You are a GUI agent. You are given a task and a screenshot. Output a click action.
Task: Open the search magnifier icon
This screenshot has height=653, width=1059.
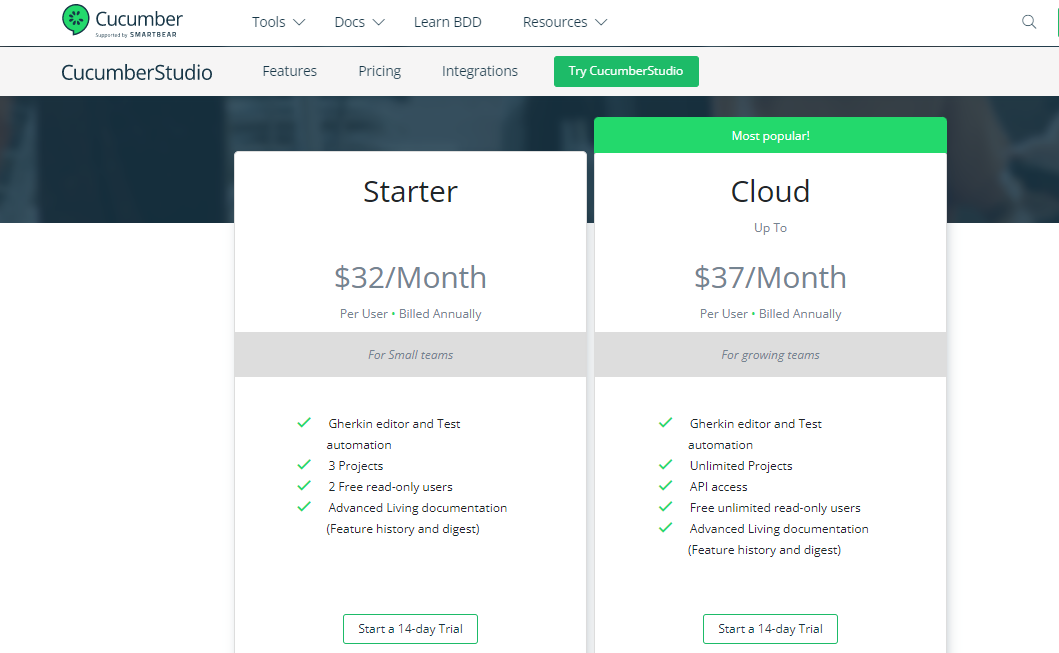pyautogui.click(x=1029, y=22)
